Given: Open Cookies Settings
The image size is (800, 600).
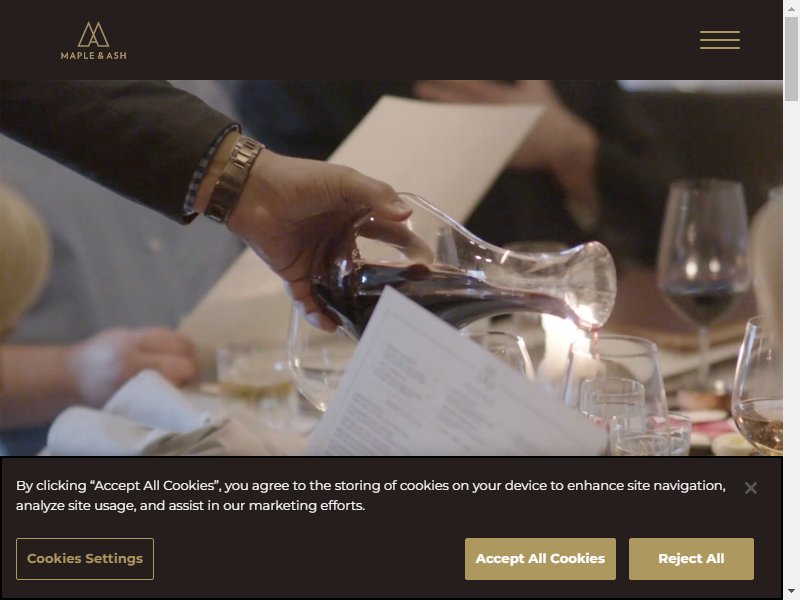Looking at the screenshot, I should point(85,559).
